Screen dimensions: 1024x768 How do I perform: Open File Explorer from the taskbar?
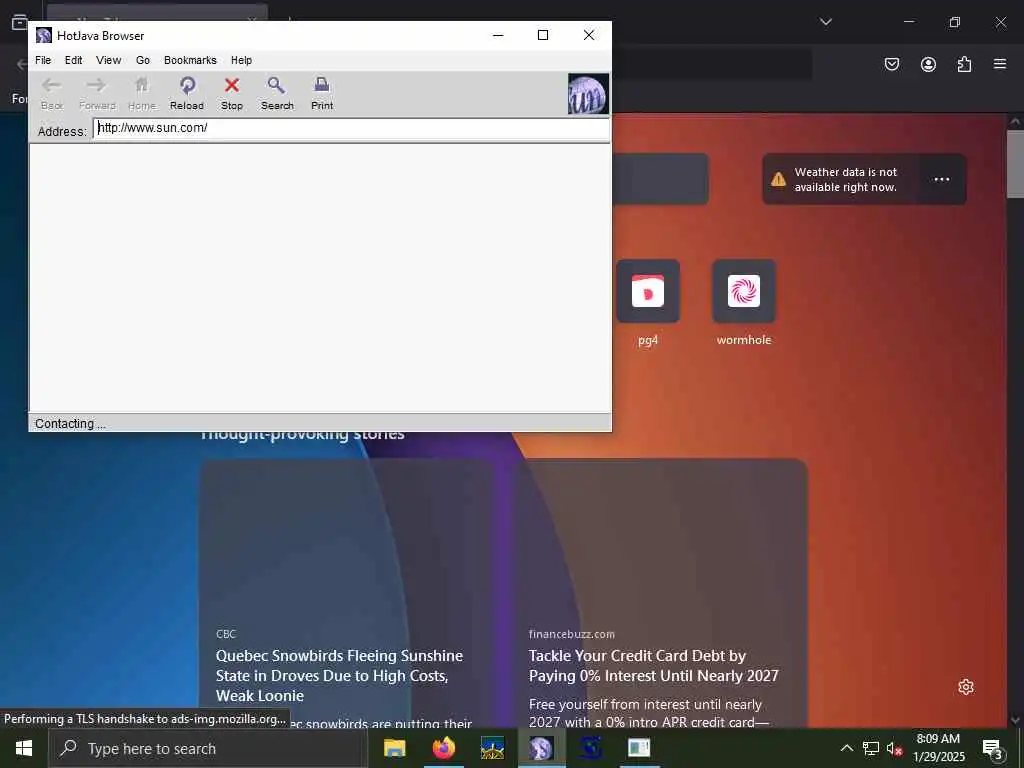[x=394, y=748]
